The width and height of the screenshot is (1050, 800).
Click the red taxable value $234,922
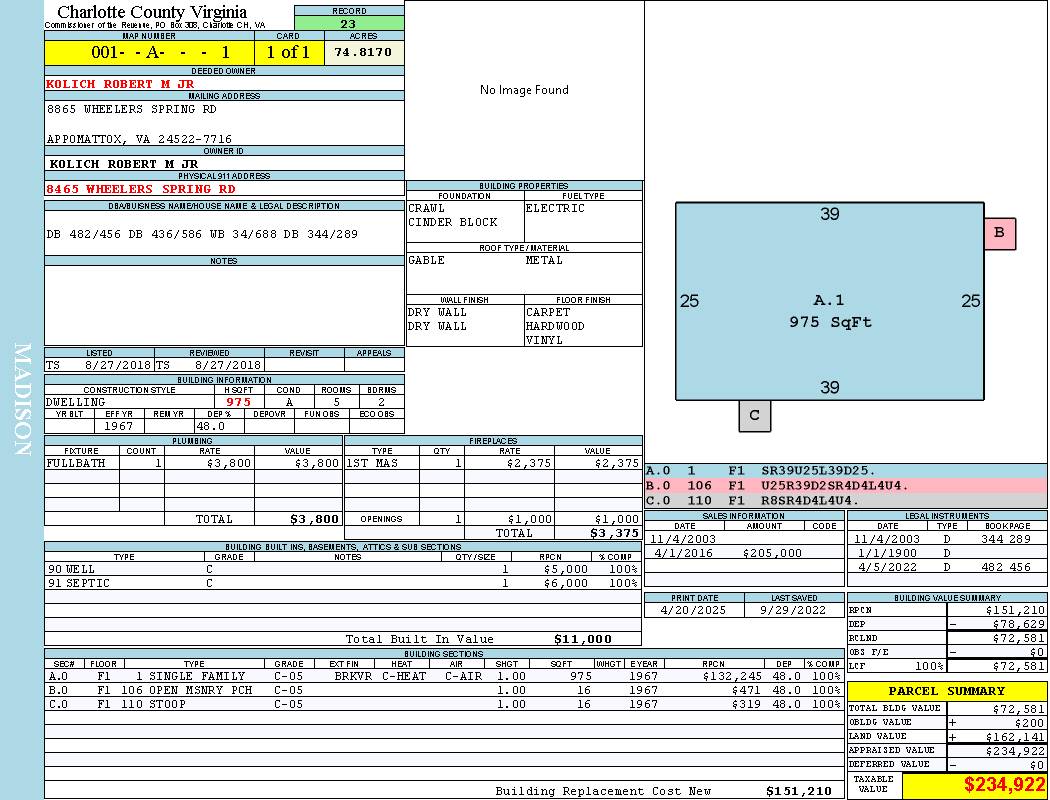coord(1004,785)
